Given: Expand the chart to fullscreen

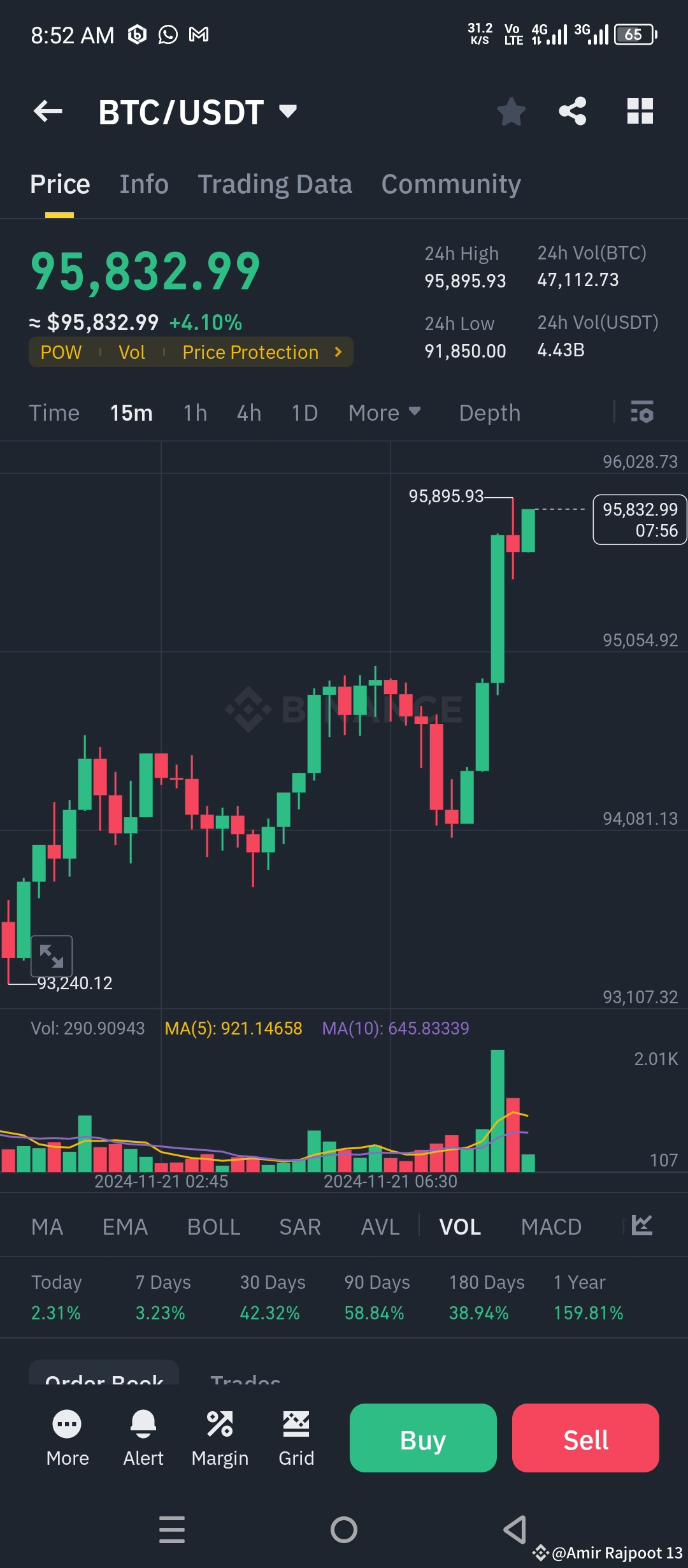Looking at the screenshot, I should [x=52, y=956].
